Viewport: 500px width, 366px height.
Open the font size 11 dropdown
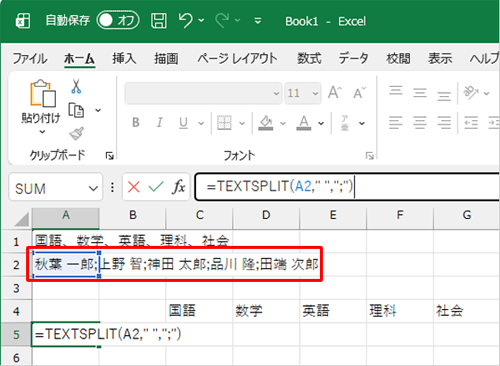click(x=315, y=93)
